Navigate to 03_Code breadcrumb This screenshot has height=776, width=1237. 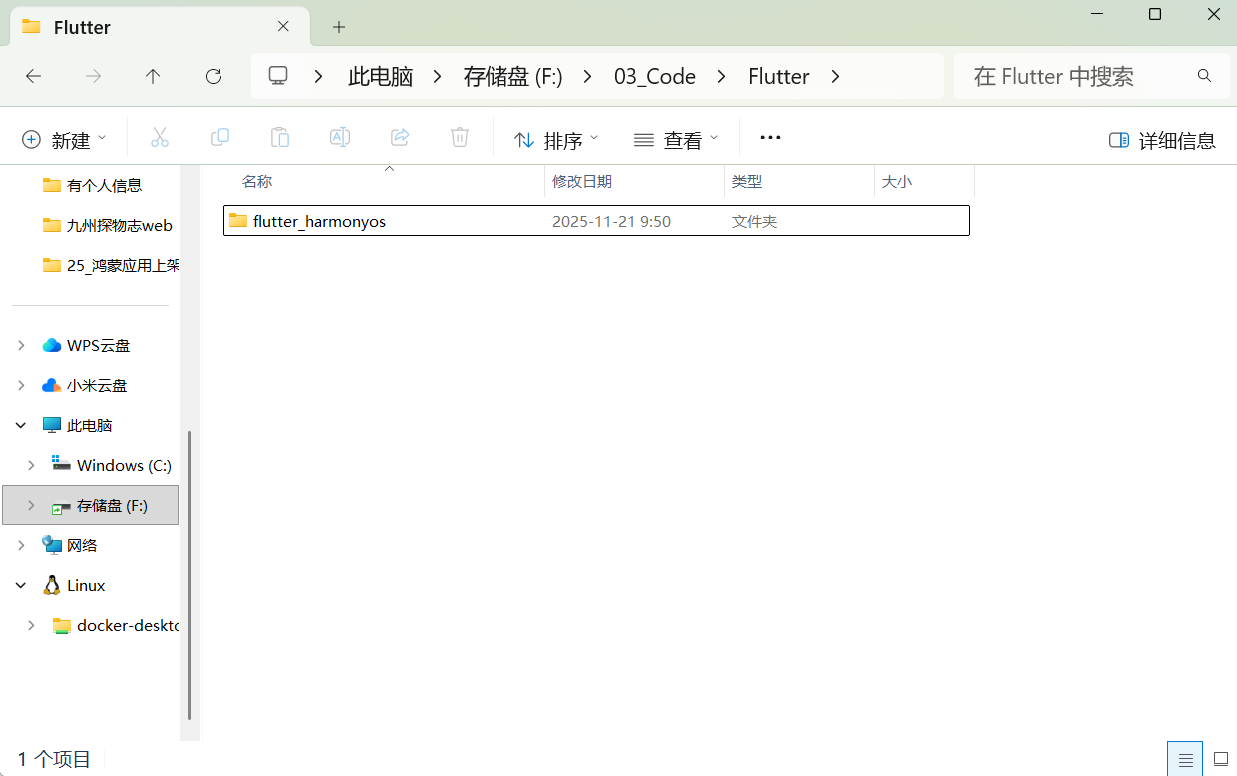click(x=655, y=76)
